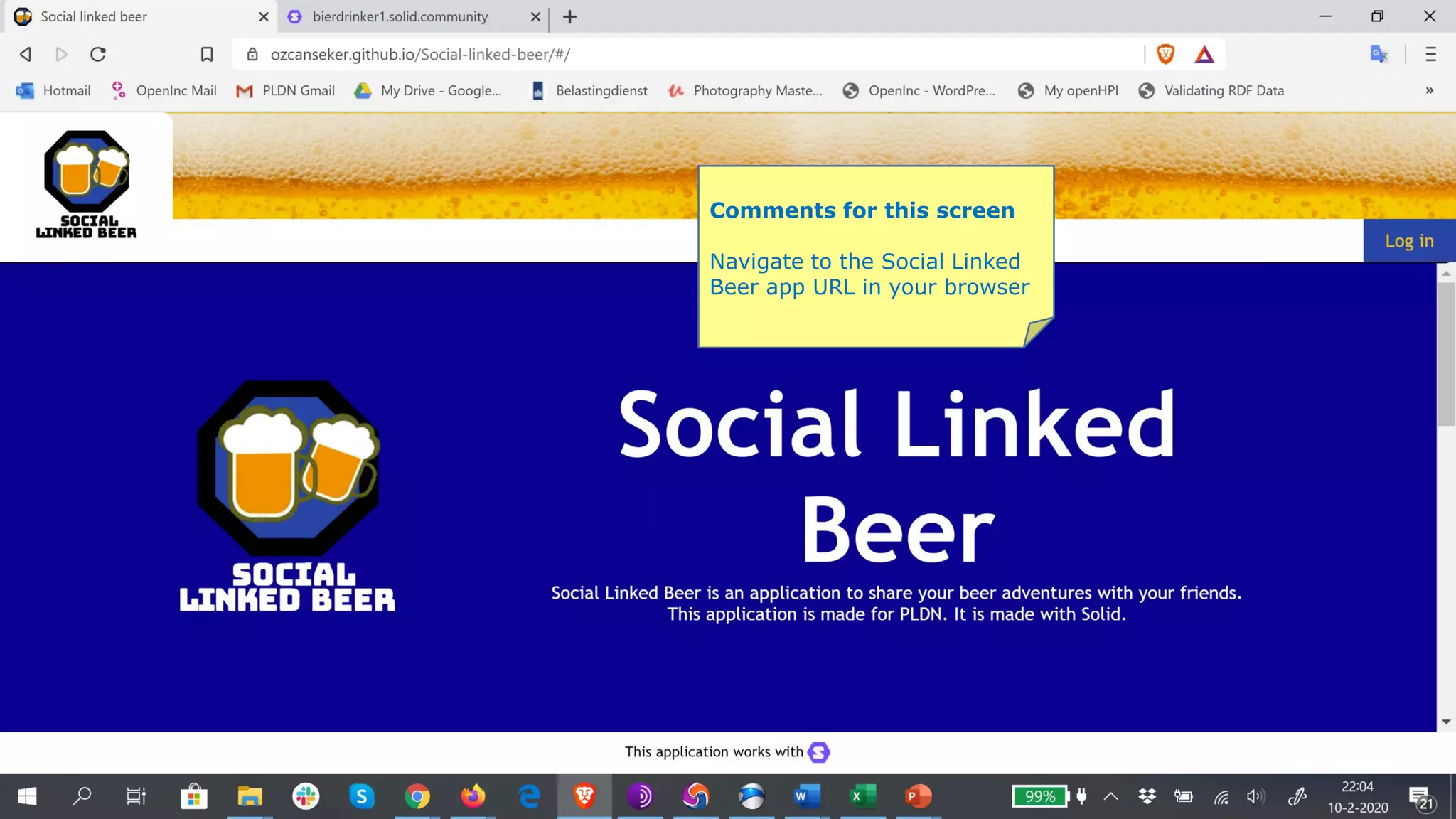Click the browser forward arrow
The height and width of the screenshot is (819, 1456).
(x=62, y=54)
